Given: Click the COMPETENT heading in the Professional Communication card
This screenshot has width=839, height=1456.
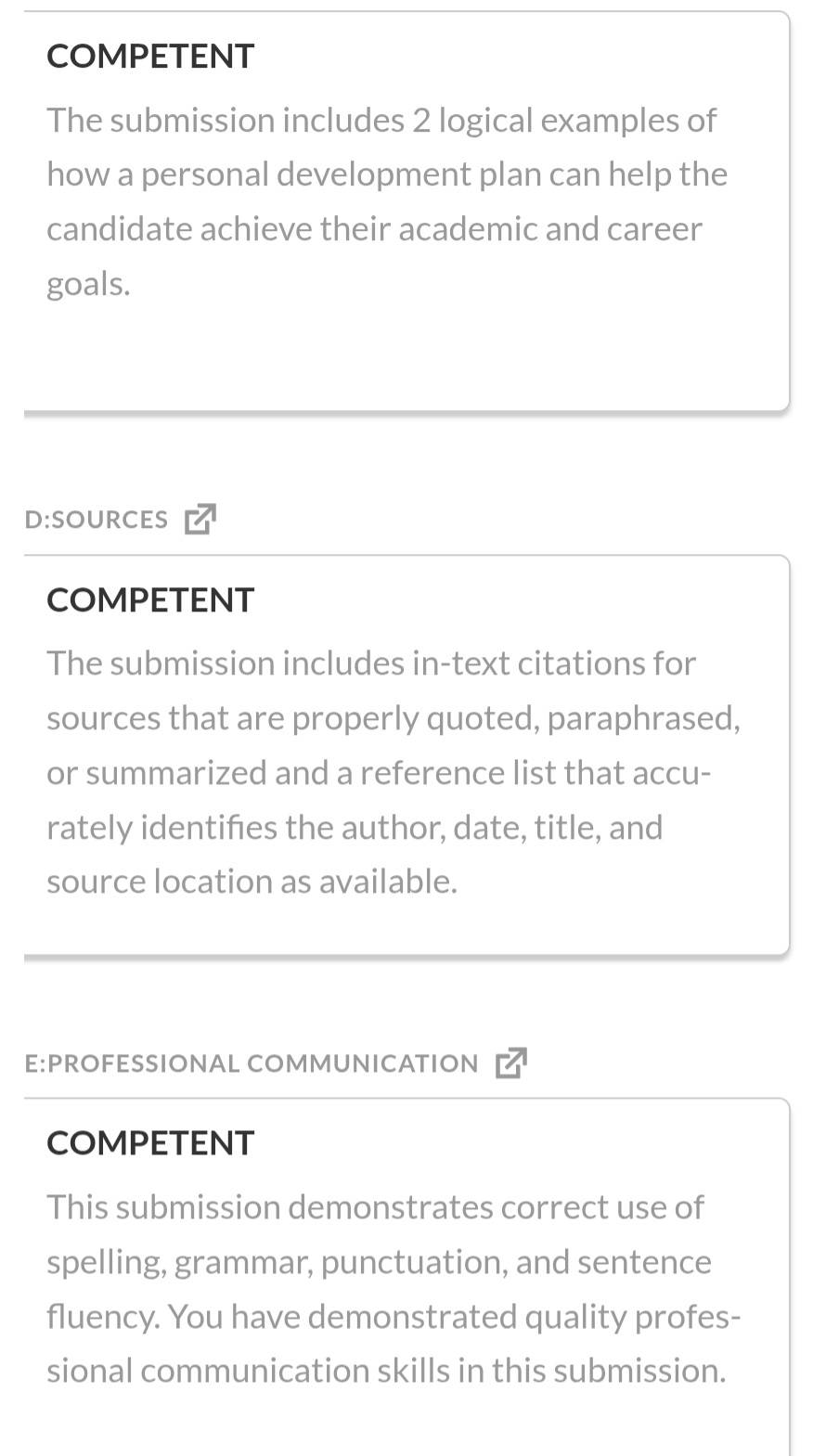Looking at the screenshot, I should click(150, 1143).
